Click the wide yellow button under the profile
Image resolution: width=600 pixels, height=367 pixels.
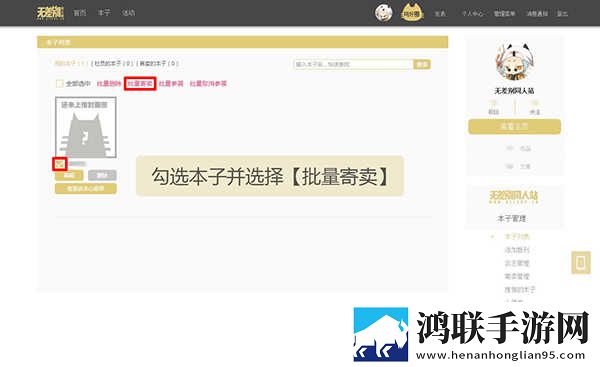tap(514, 127)
